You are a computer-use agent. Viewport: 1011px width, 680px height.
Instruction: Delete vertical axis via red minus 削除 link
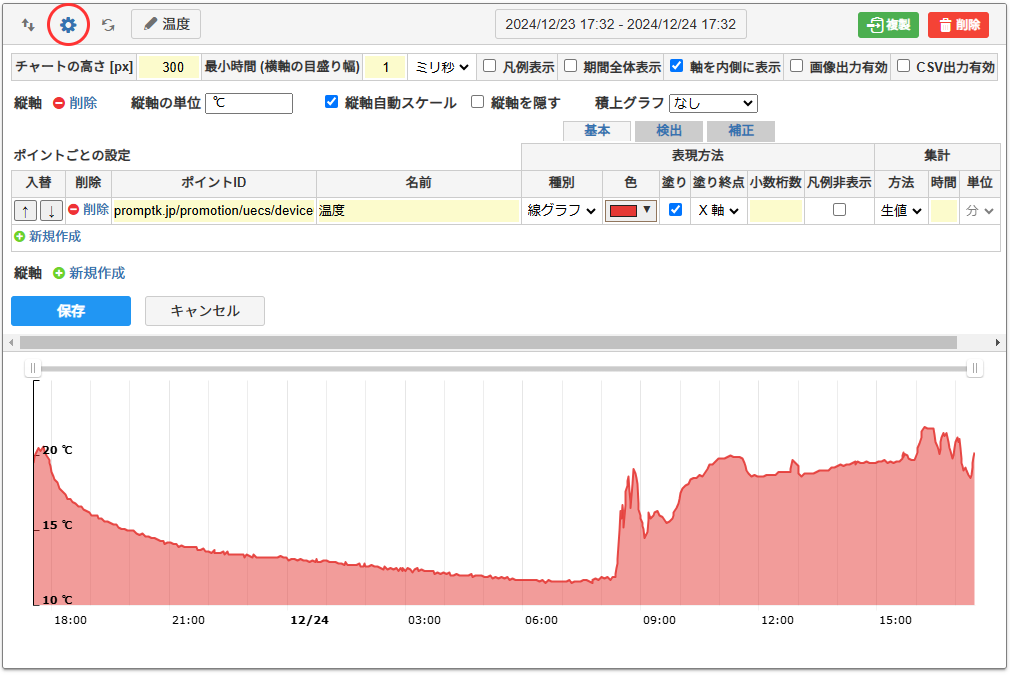point(75,103)
